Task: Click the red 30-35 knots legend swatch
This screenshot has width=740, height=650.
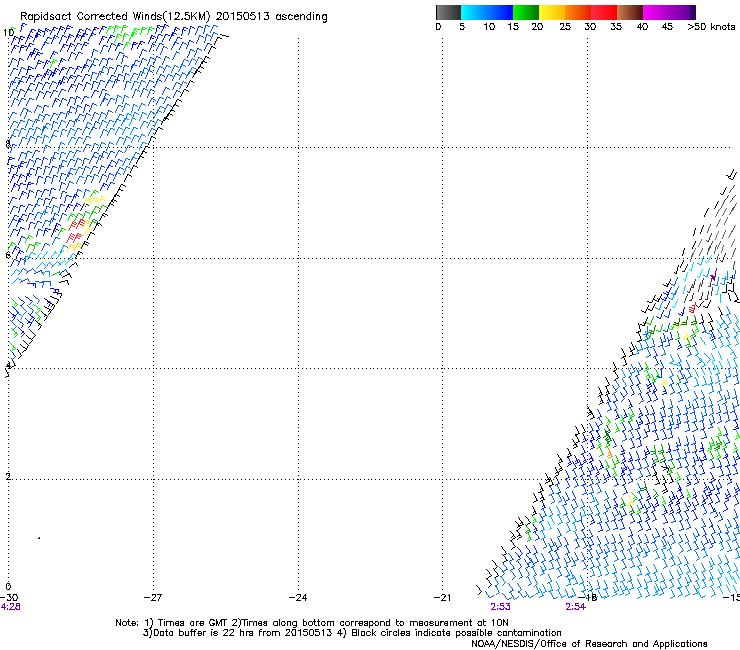Action: 604,12
